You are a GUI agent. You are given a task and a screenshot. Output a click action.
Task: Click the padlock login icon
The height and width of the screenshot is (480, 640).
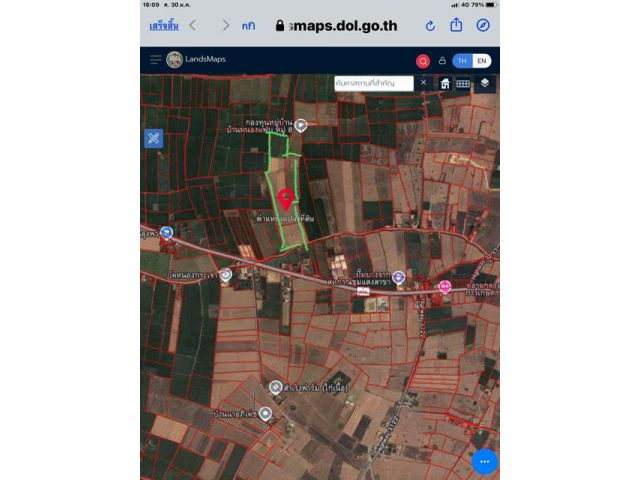[x=442, y=60]
